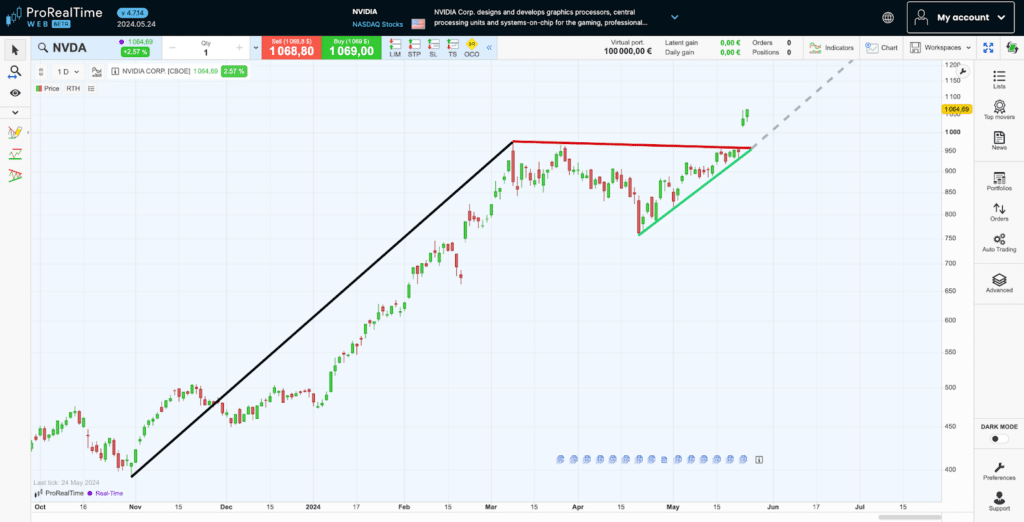Open the Portfolios panel

(999, 181)
